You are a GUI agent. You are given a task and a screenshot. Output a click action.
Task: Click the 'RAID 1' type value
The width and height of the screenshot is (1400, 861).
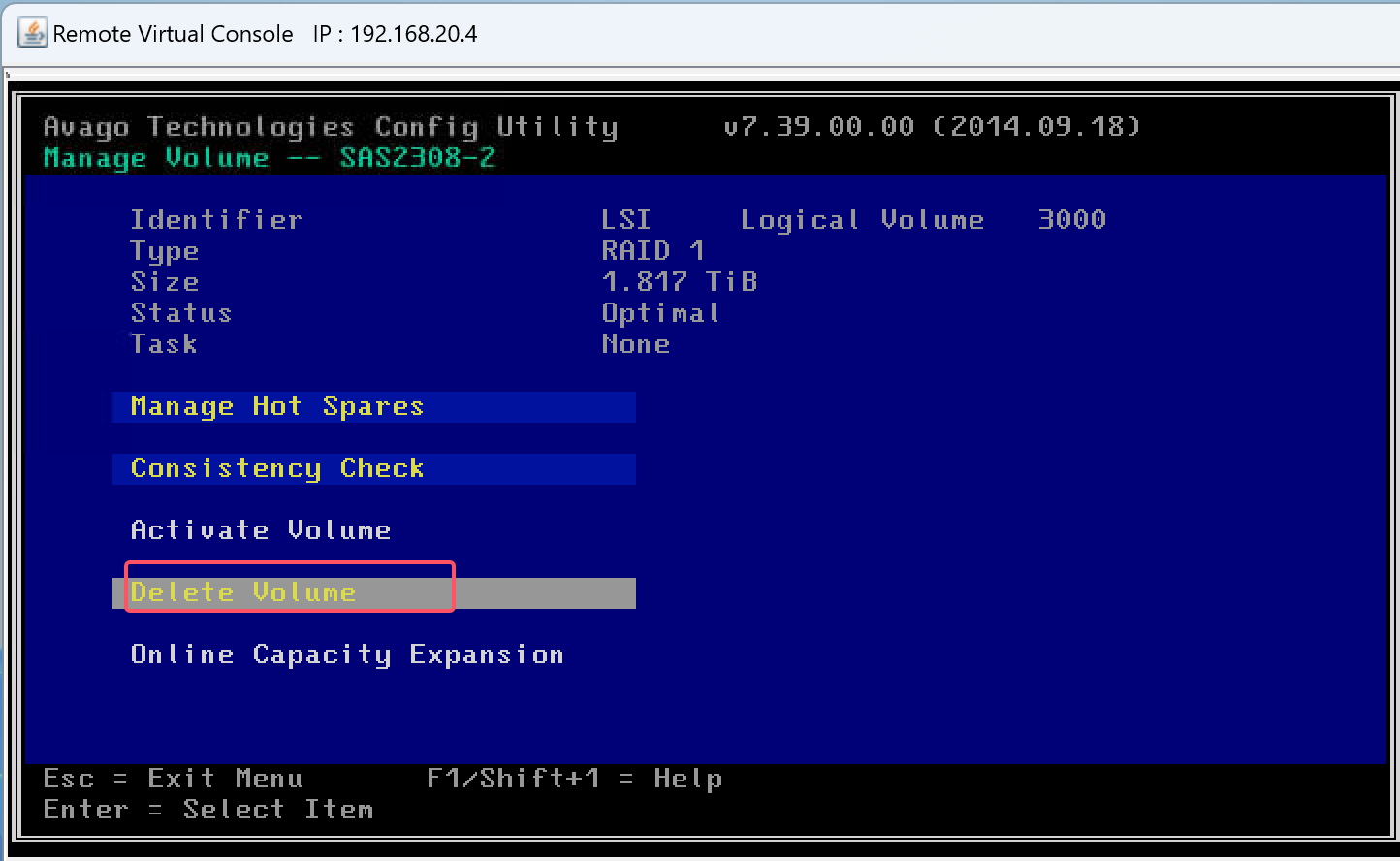tap(653, 251)
